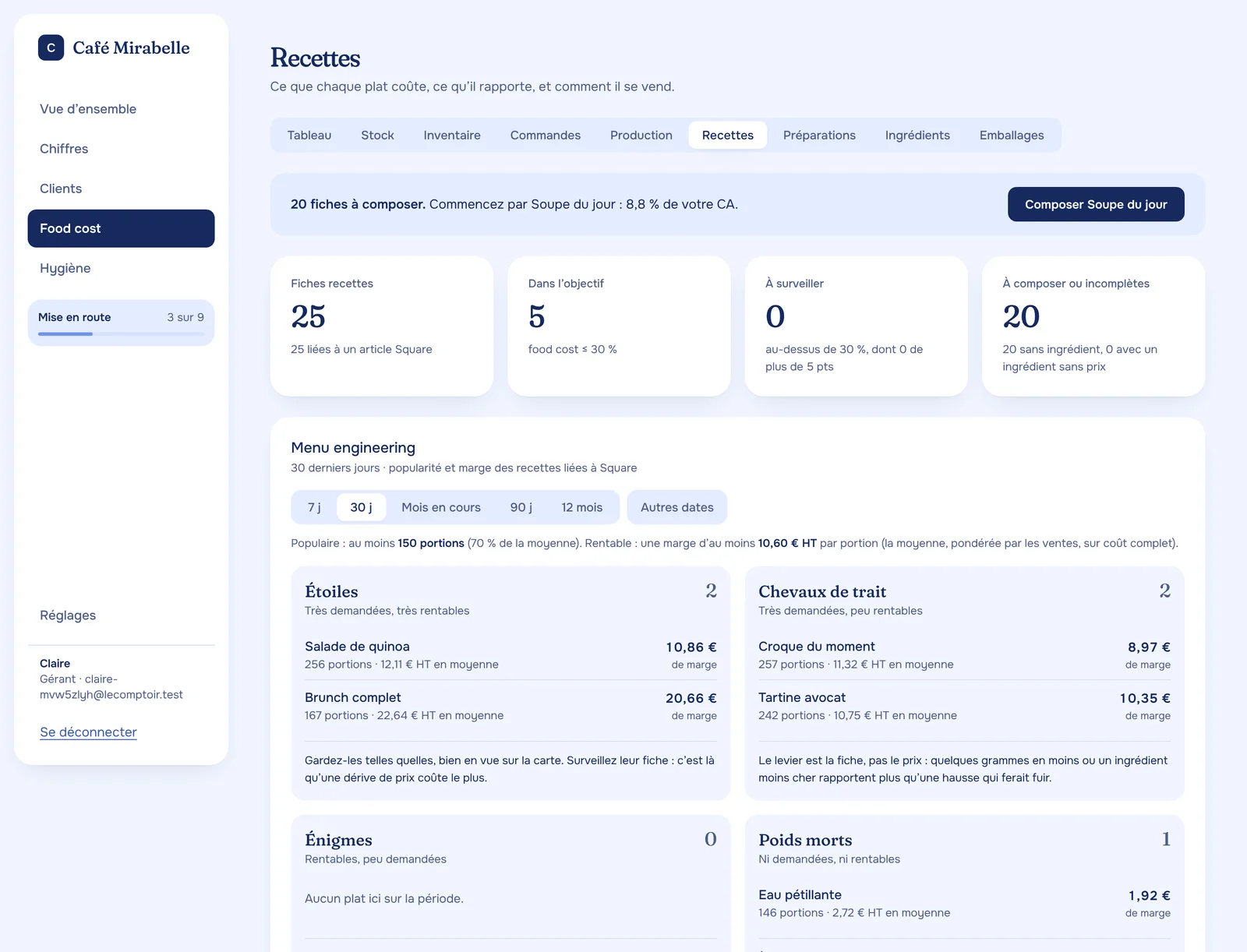Open the Salade de quinoa row
The image size is (1247, 952).
(510, 655)
